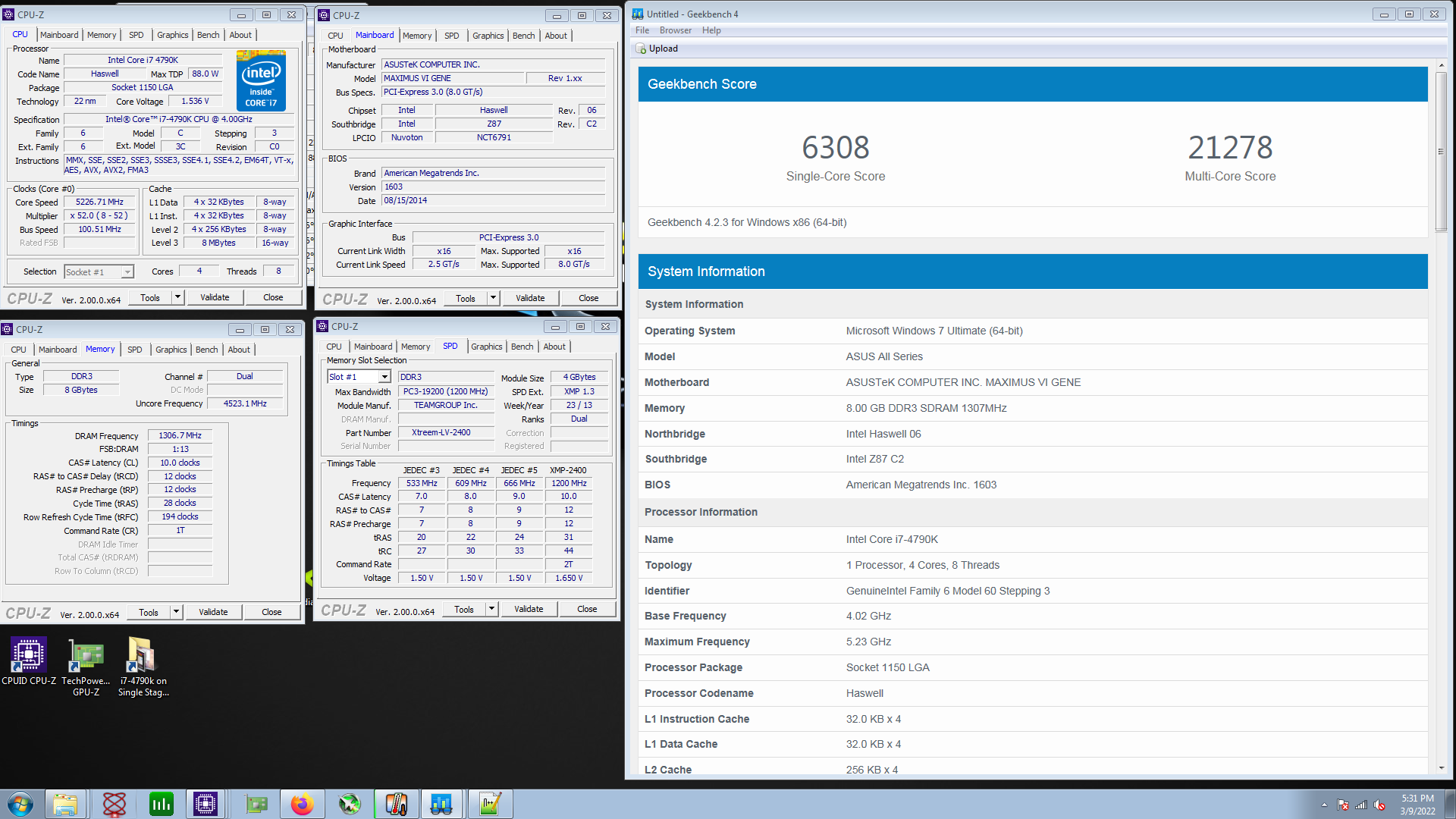Switch to Graphics tab in Mainboard window
Image resolution: width=1456 pixels, height=819 pixels.
pos(488,36)
